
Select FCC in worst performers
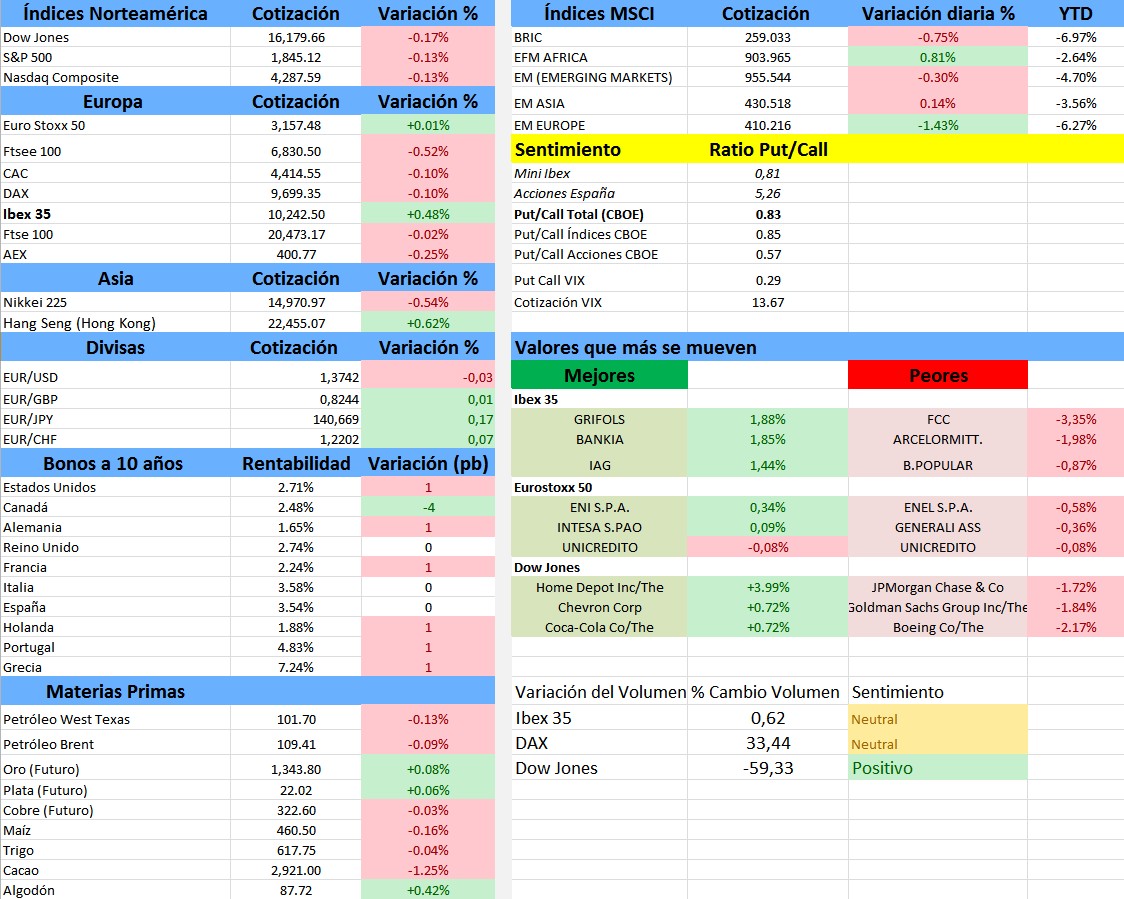938,419
